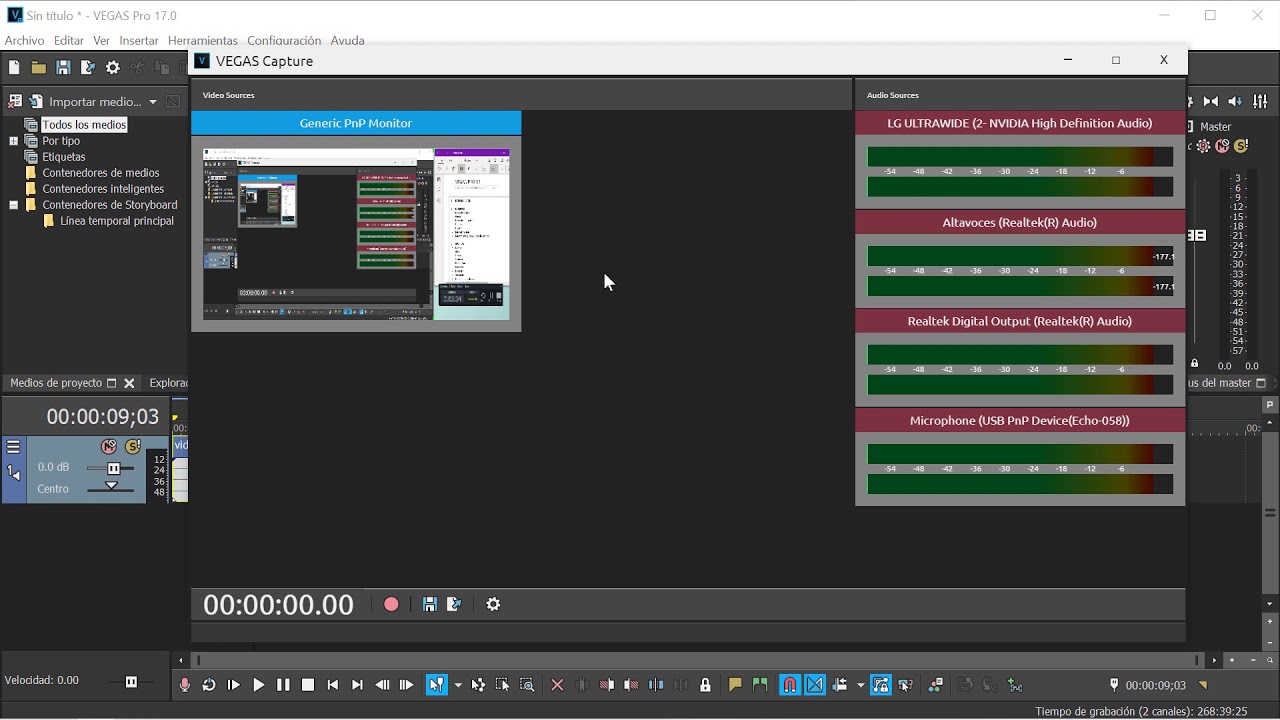The width and height of the screenshot is (1280, 720).
Task: Open the Importar medios dropdown arrow
Action: pyautogui.click(x=153, y=102)
